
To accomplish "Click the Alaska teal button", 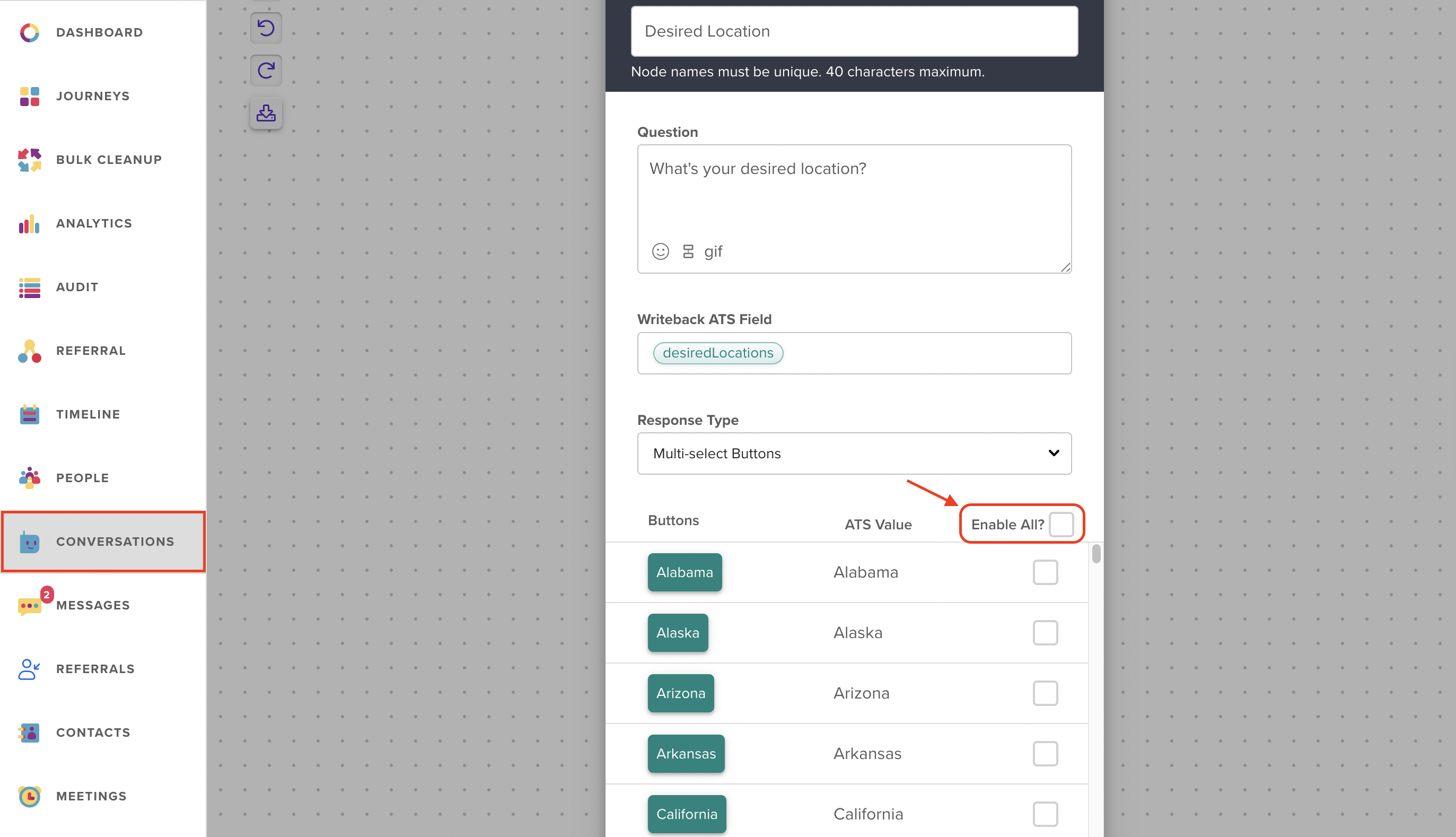I will click(678, 632).
